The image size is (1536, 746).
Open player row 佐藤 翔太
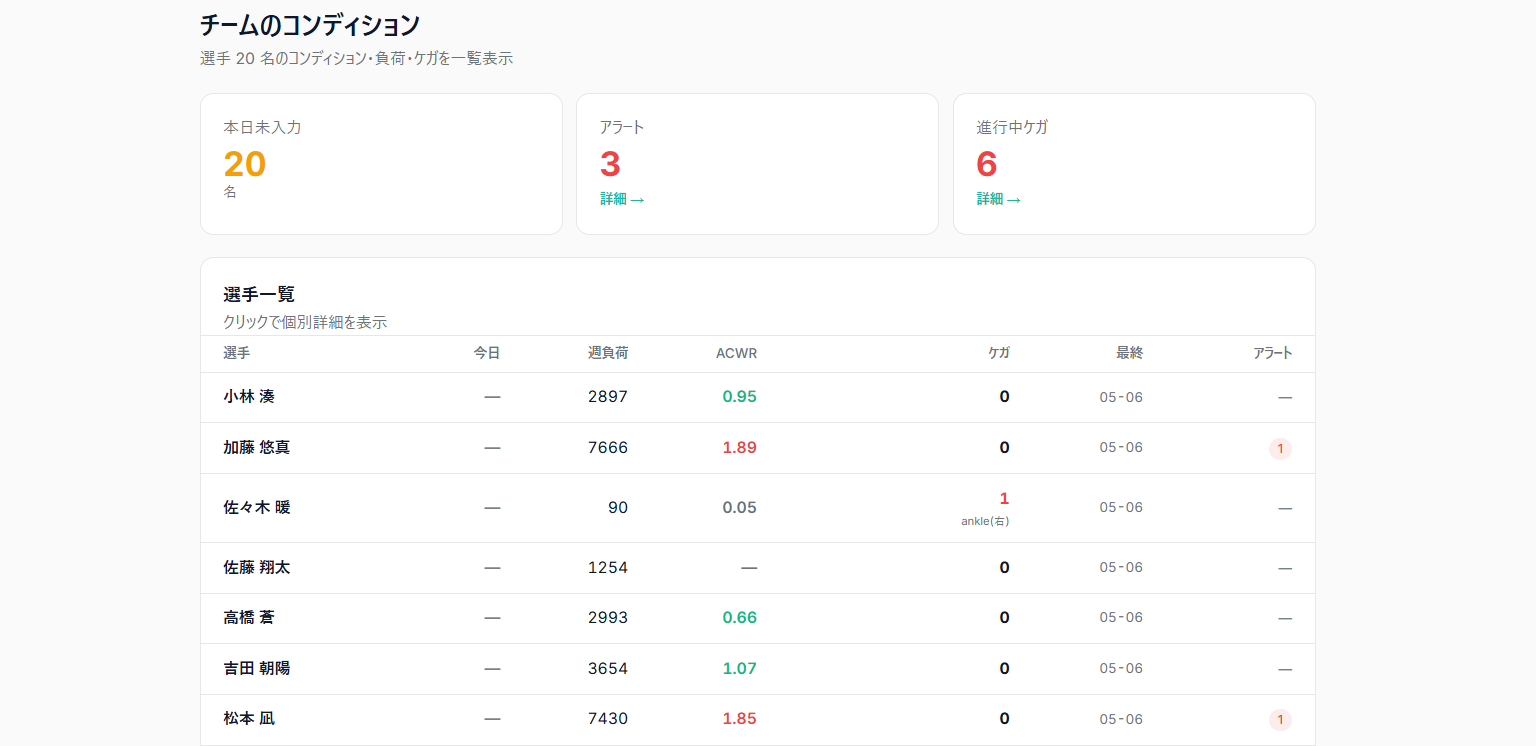coord(757,568)
